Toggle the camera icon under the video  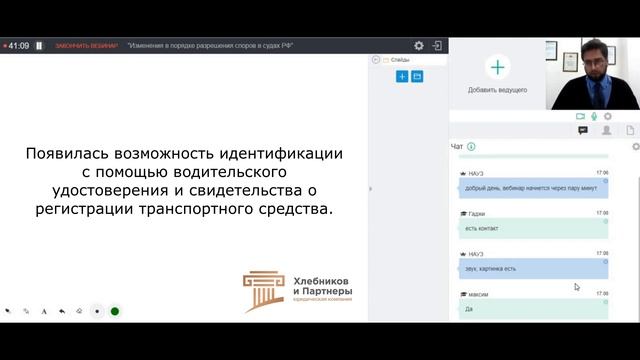coord(580,116)
